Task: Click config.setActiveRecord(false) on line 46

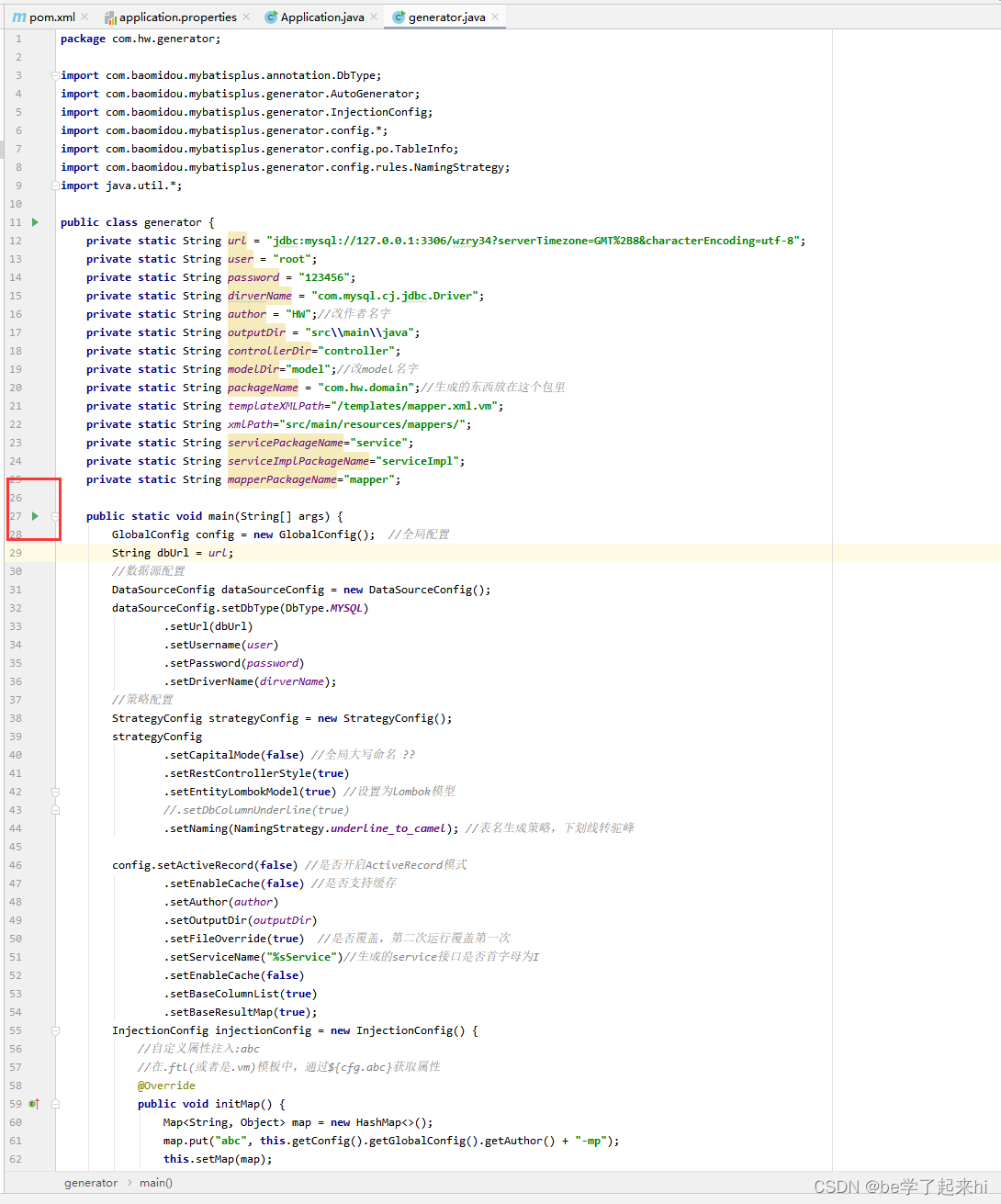Action: tap(205, 865)
